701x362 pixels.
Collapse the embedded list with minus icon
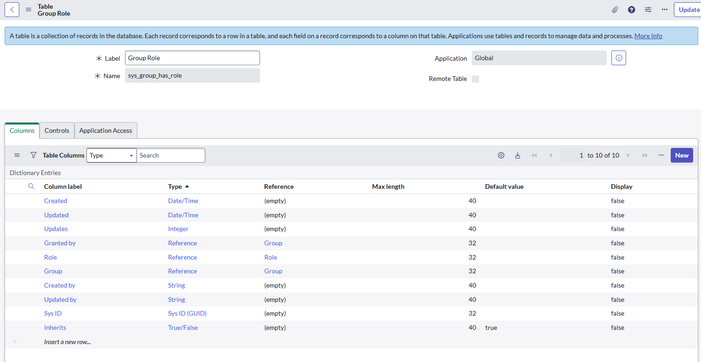(x=661, y=155)
